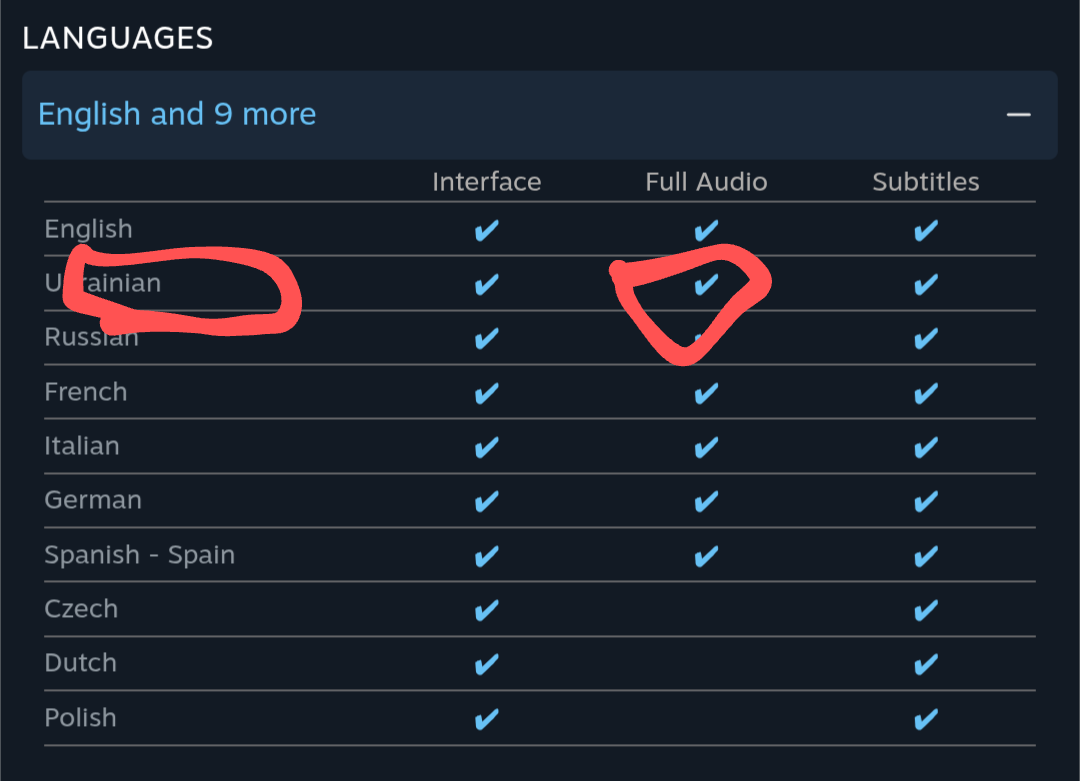Click the German Subtitles checkmark
Screen dimensions: 1080x781
coord(926,501)
